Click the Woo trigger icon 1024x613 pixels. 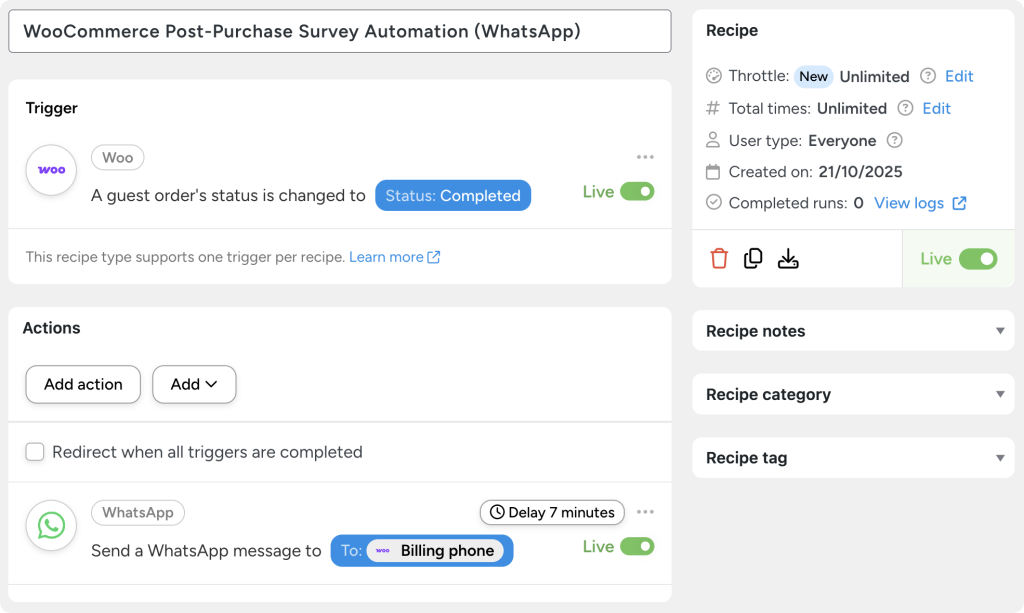[51, 170]
